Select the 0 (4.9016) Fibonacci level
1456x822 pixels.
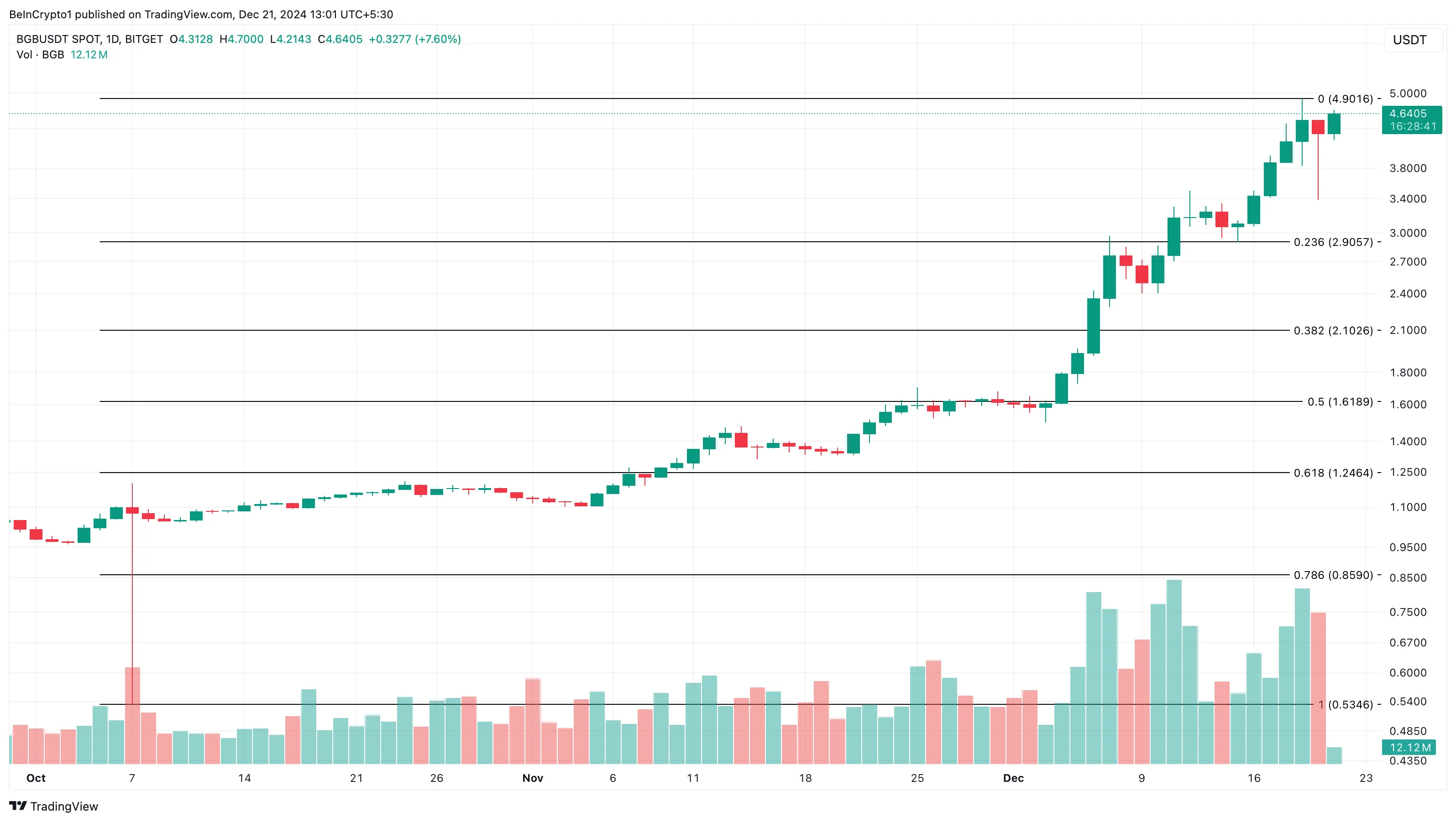1345,99
